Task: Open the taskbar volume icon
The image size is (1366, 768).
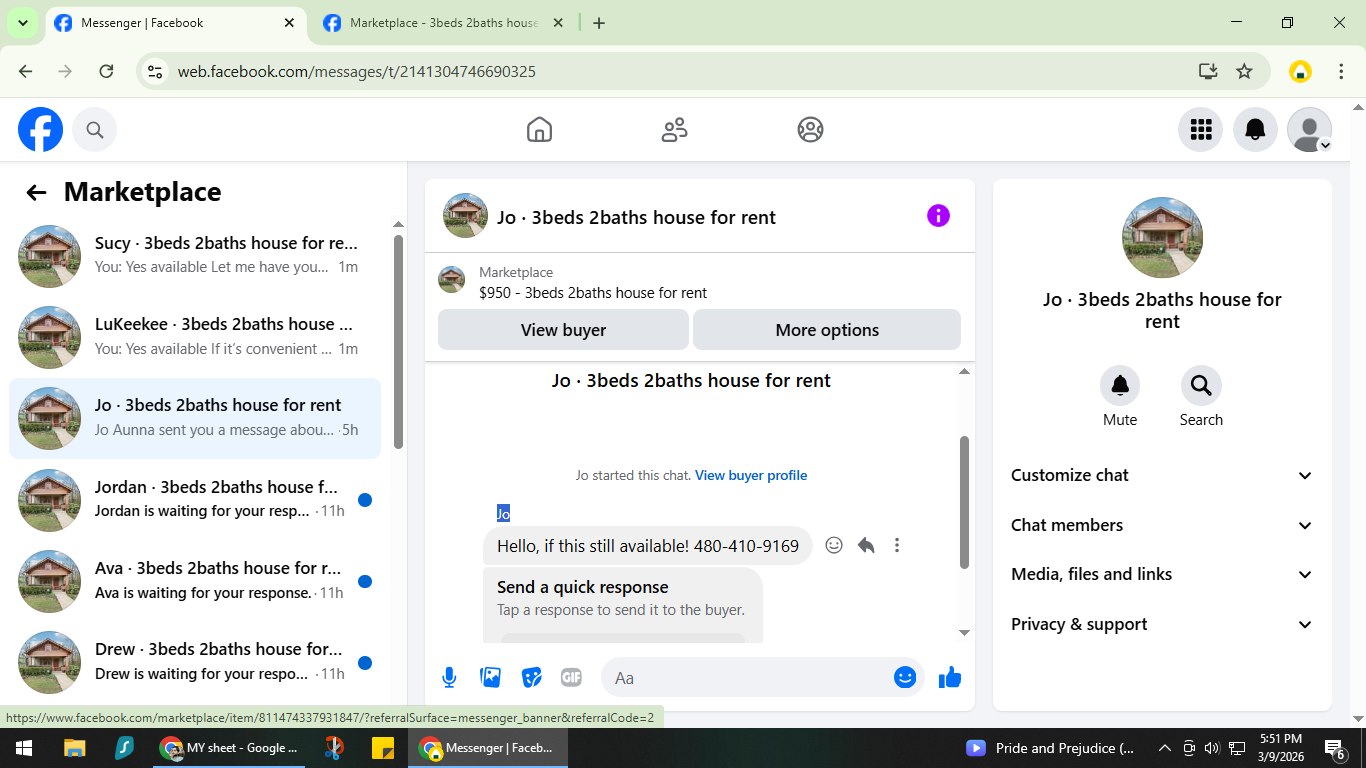Action: coord(1212,748)
